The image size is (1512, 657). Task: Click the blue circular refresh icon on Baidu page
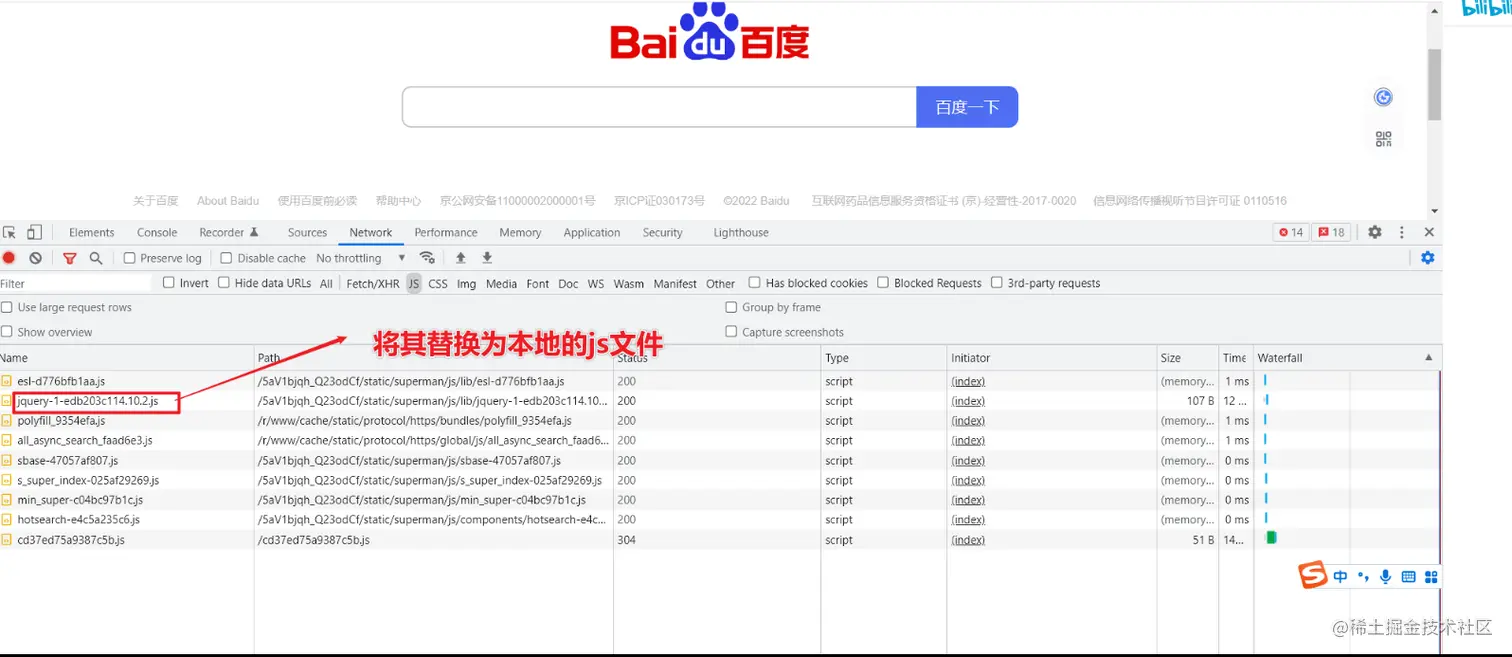tap(1383, 97)
